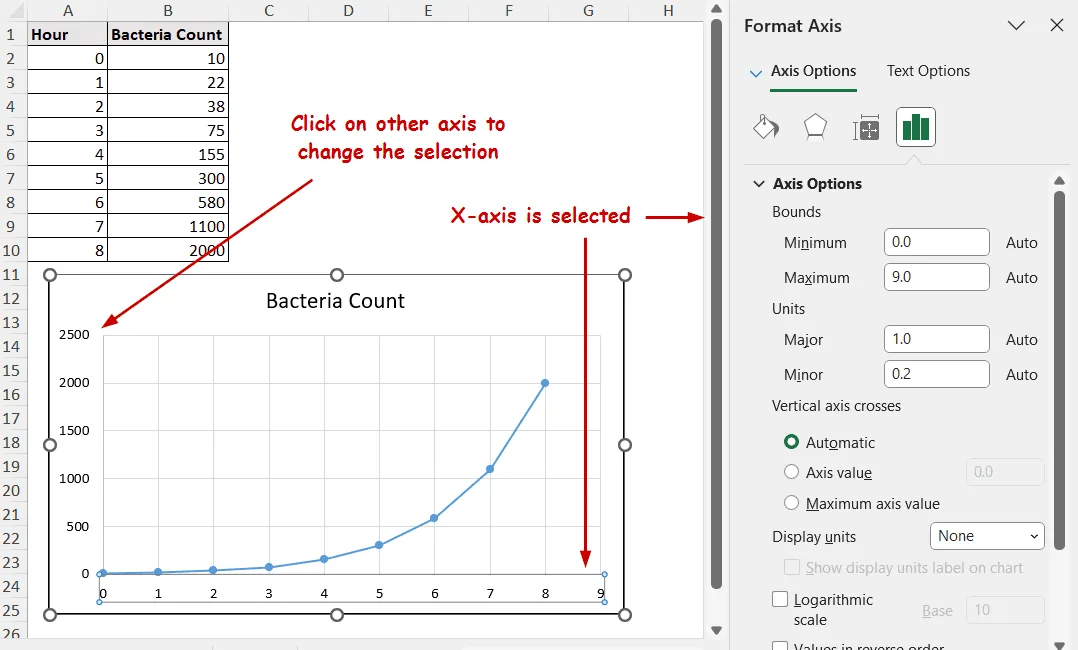1078x650 pixels.
Task: Click the data point at hour 8
Action: point(545,383)
